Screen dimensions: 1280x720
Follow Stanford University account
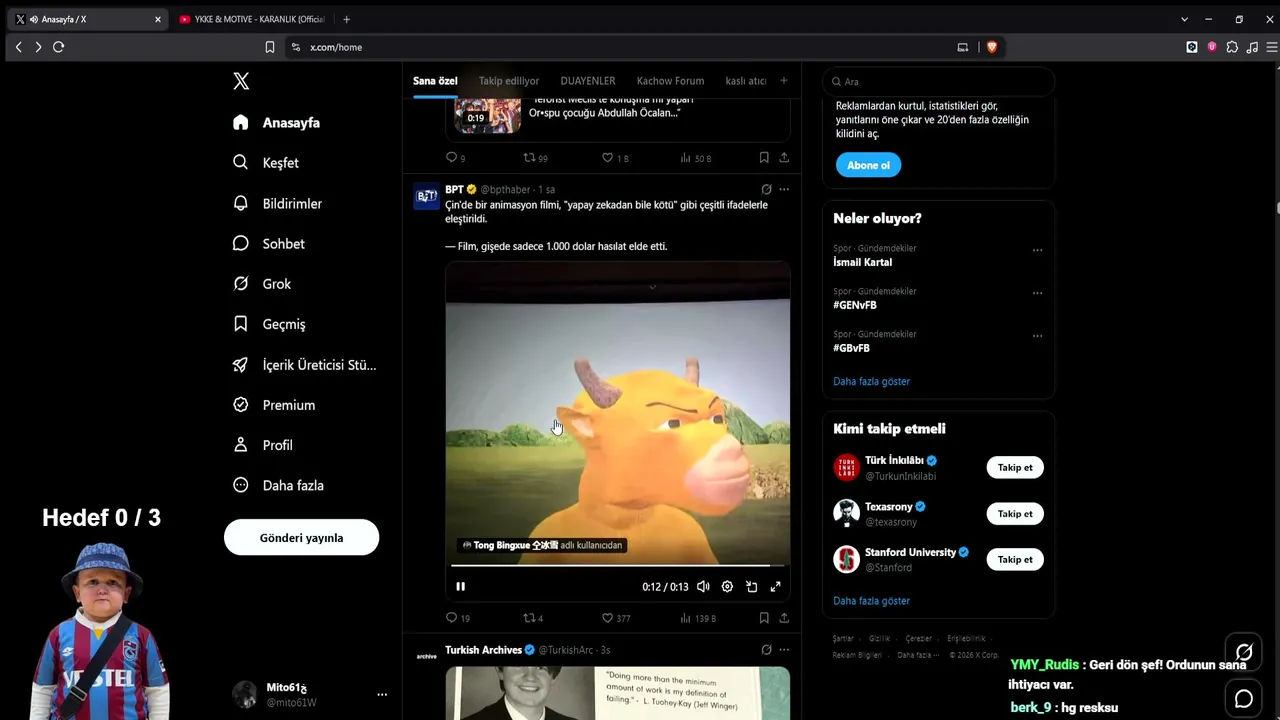coord(1015,559)
